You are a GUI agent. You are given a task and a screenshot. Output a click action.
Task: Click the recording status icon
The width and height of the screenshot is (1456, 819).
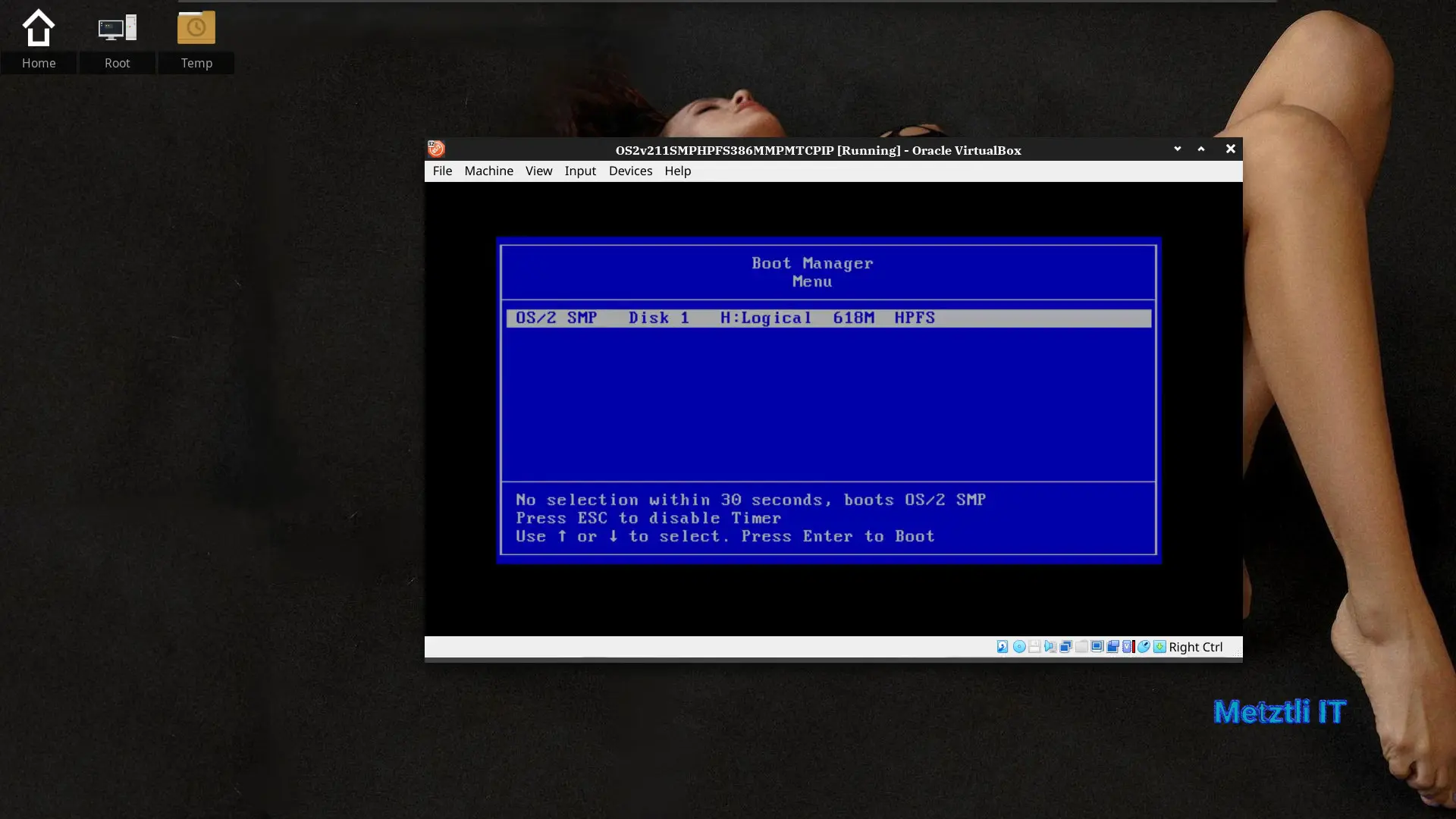click(x=1112, y=647)
